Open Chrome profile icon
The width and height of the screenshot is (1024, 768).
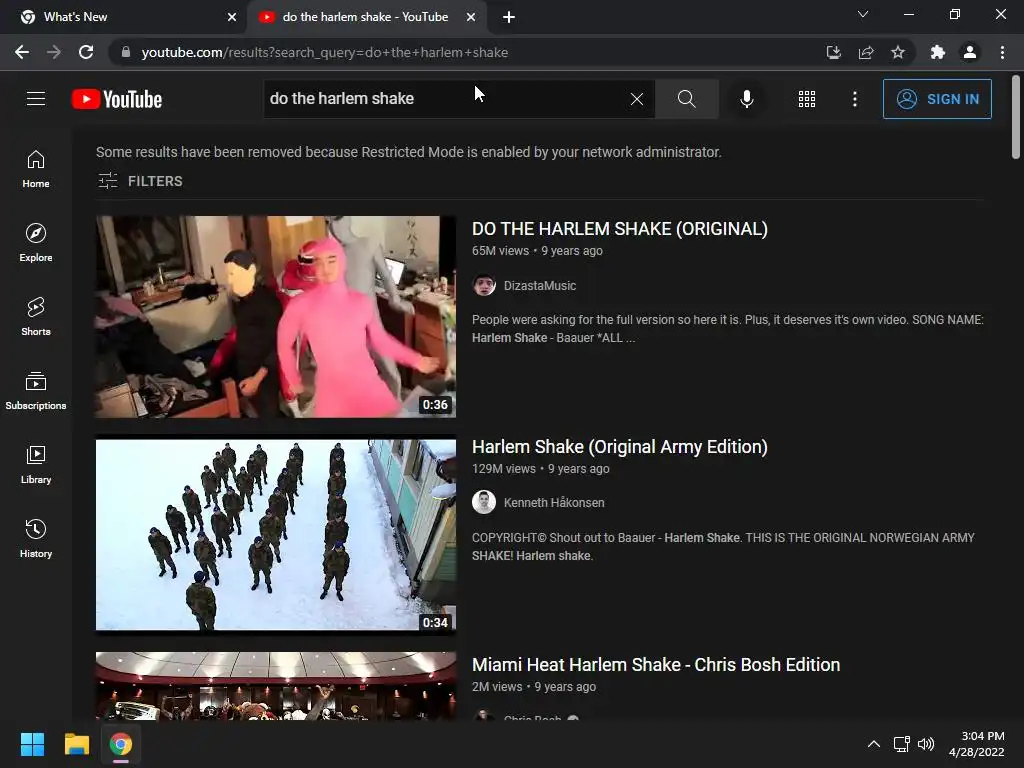tap(970, 52)
